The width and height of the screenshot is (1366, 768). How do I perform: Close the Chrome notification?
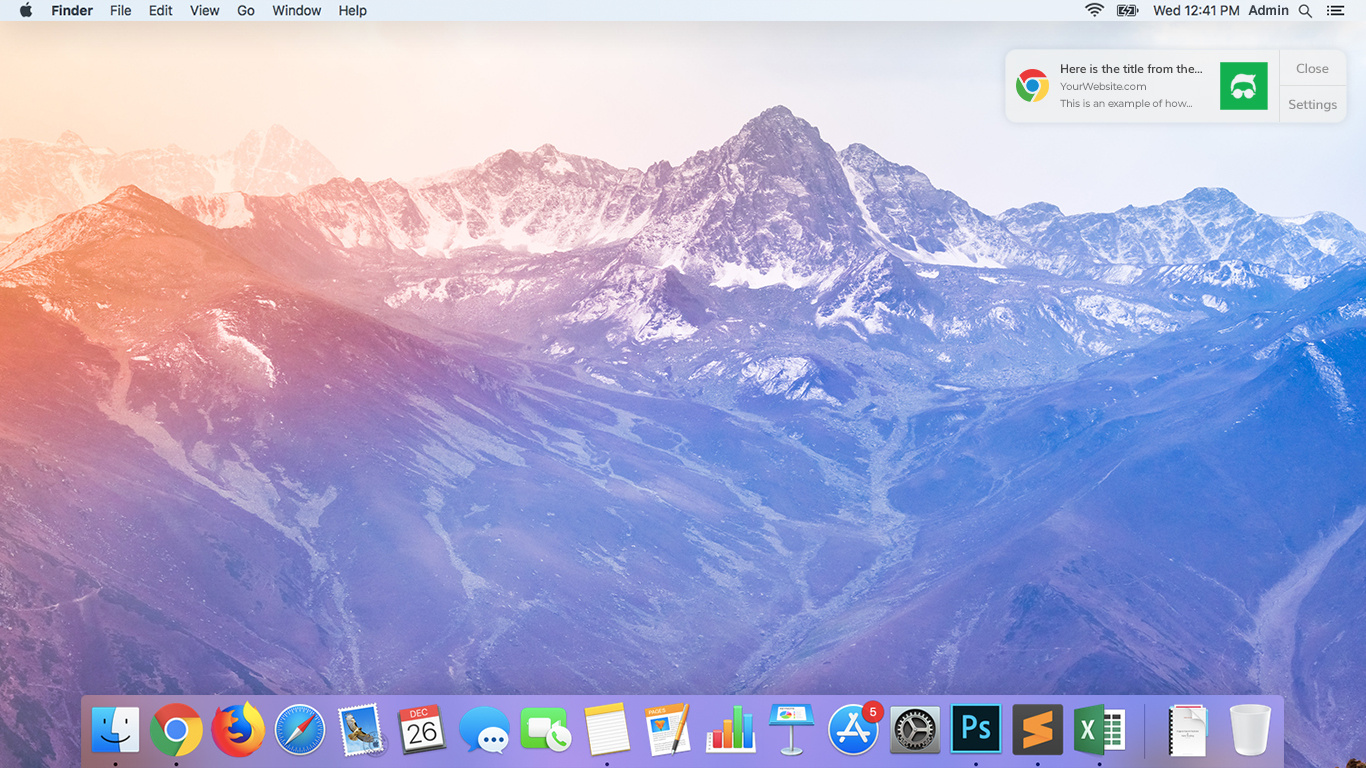1312,68
